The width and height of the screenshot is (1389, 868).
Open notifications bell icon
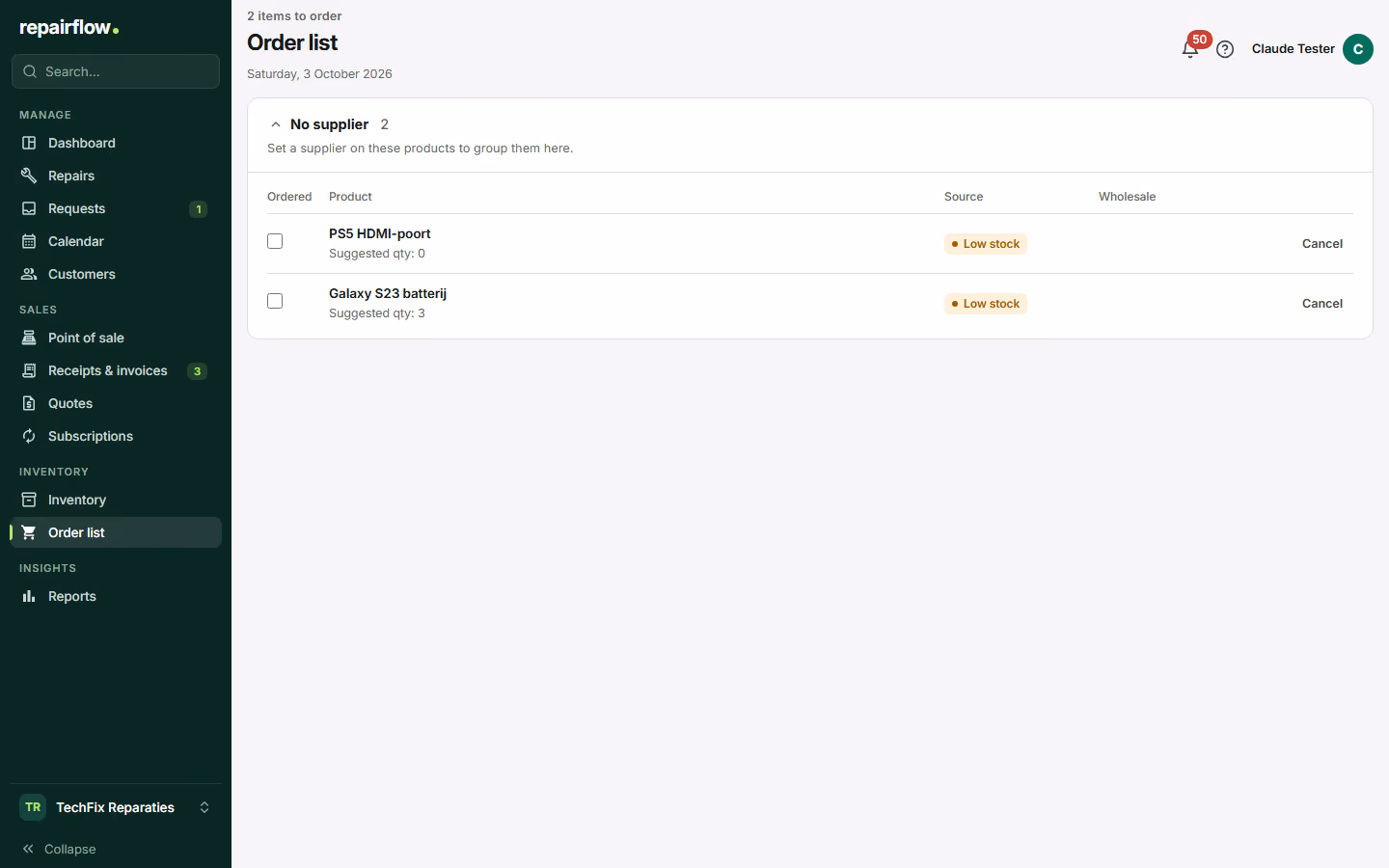pos(1189,49)
